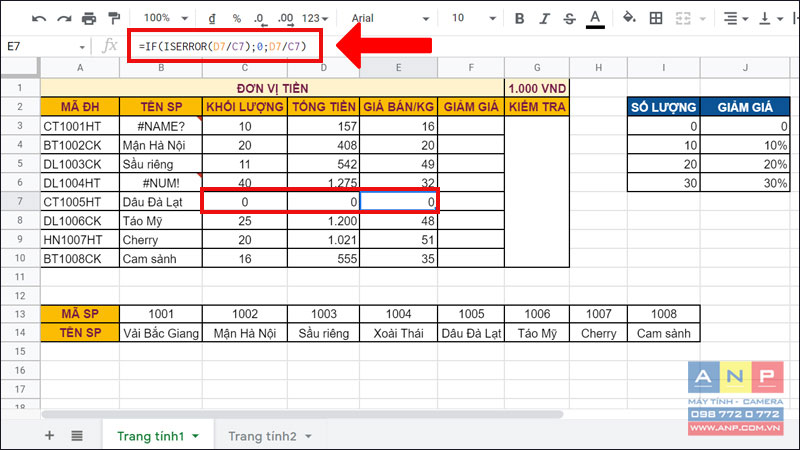Screen dimensions: 800x450
Task: Open the font size 10 dropdown
Action: (473, 18)
